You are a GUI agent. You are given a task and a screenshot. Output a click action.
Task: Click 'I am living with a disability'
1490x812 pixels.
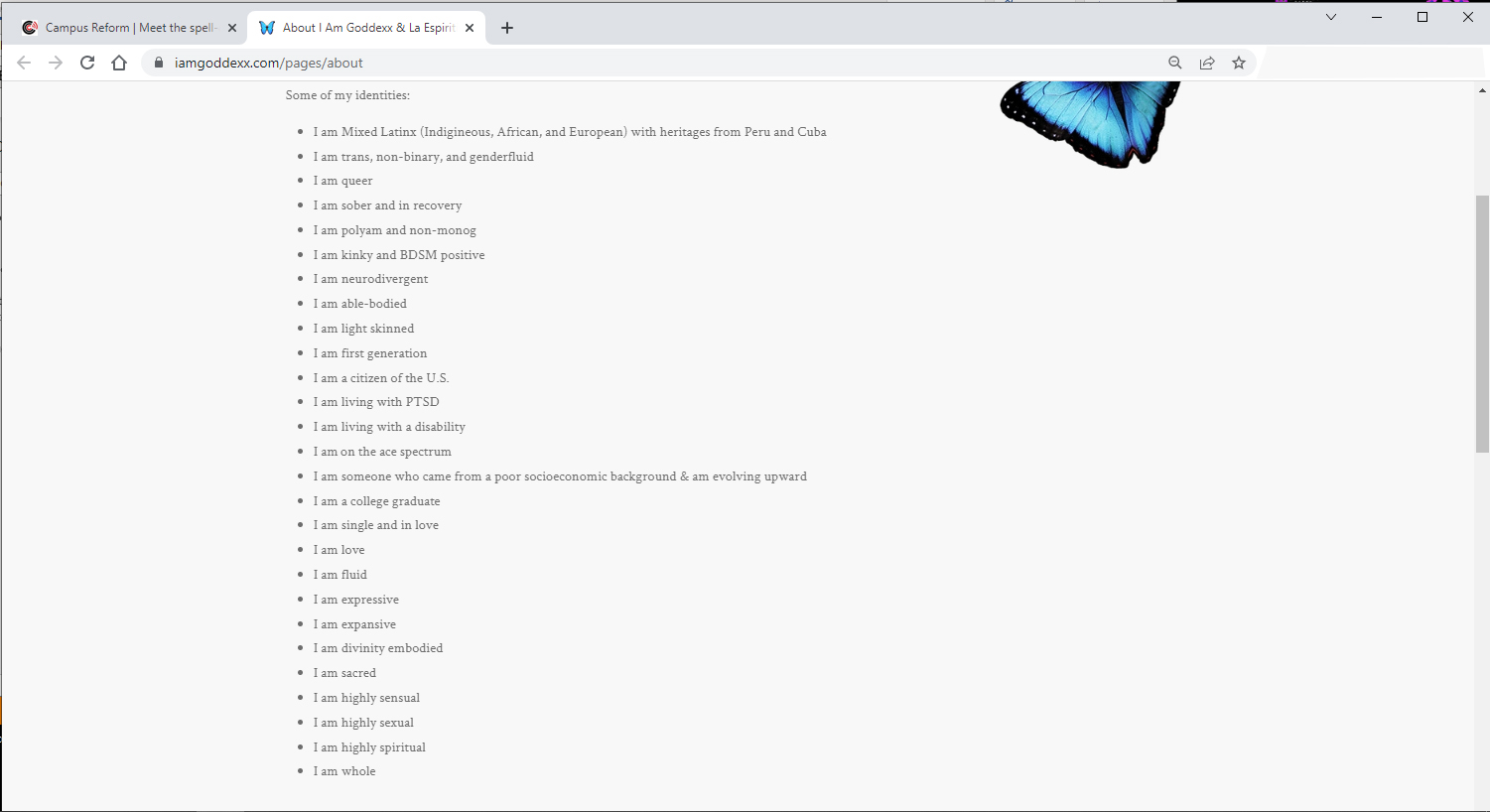click(x=389, y=427)
